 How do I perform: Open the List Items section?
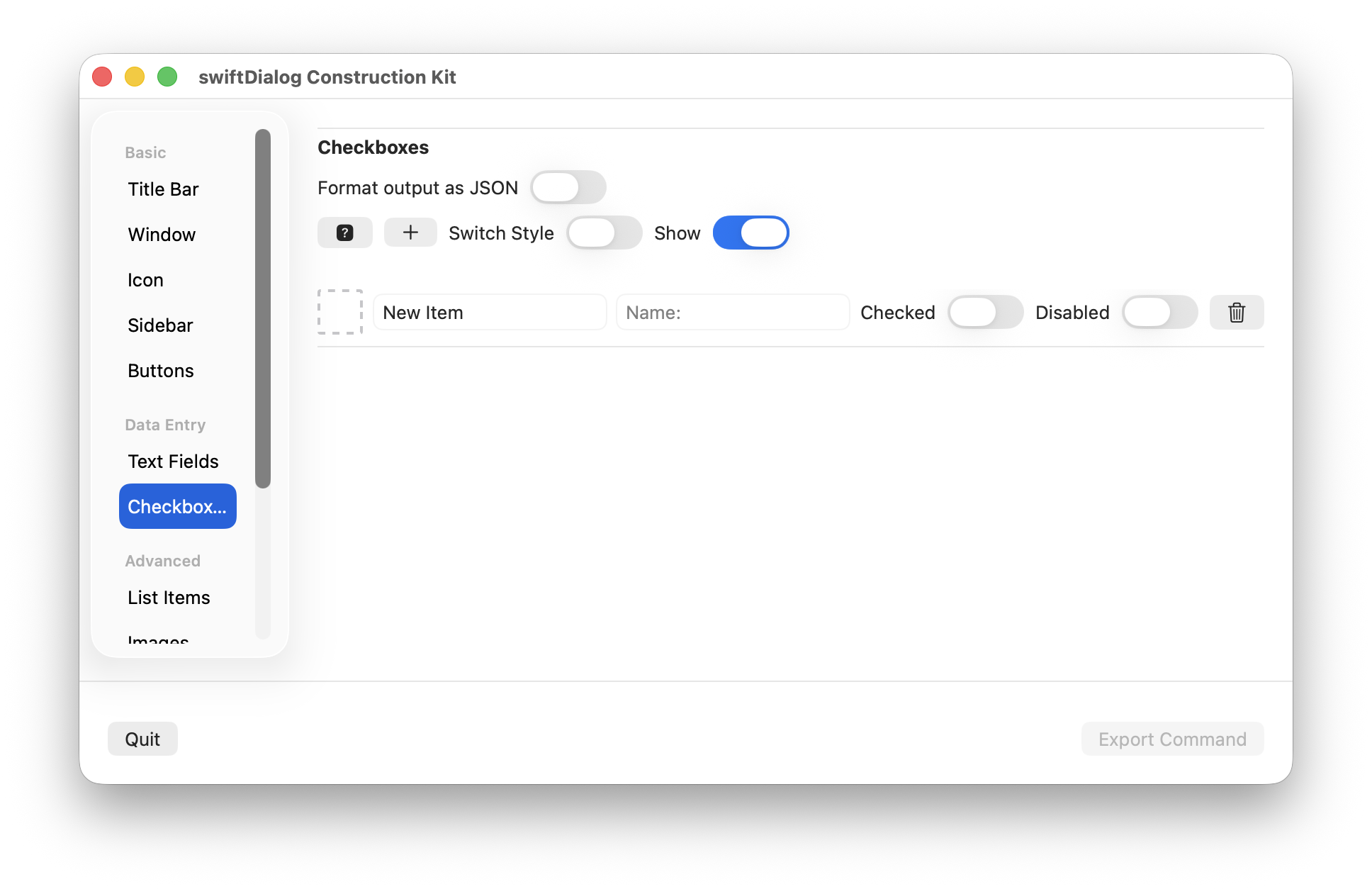pos(169,598)
